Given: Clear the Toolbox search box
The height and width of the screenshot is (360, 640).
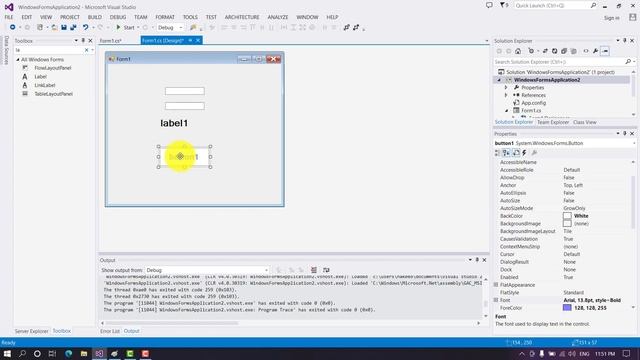Looking at the screenshot, I should (x=87, y=50).
